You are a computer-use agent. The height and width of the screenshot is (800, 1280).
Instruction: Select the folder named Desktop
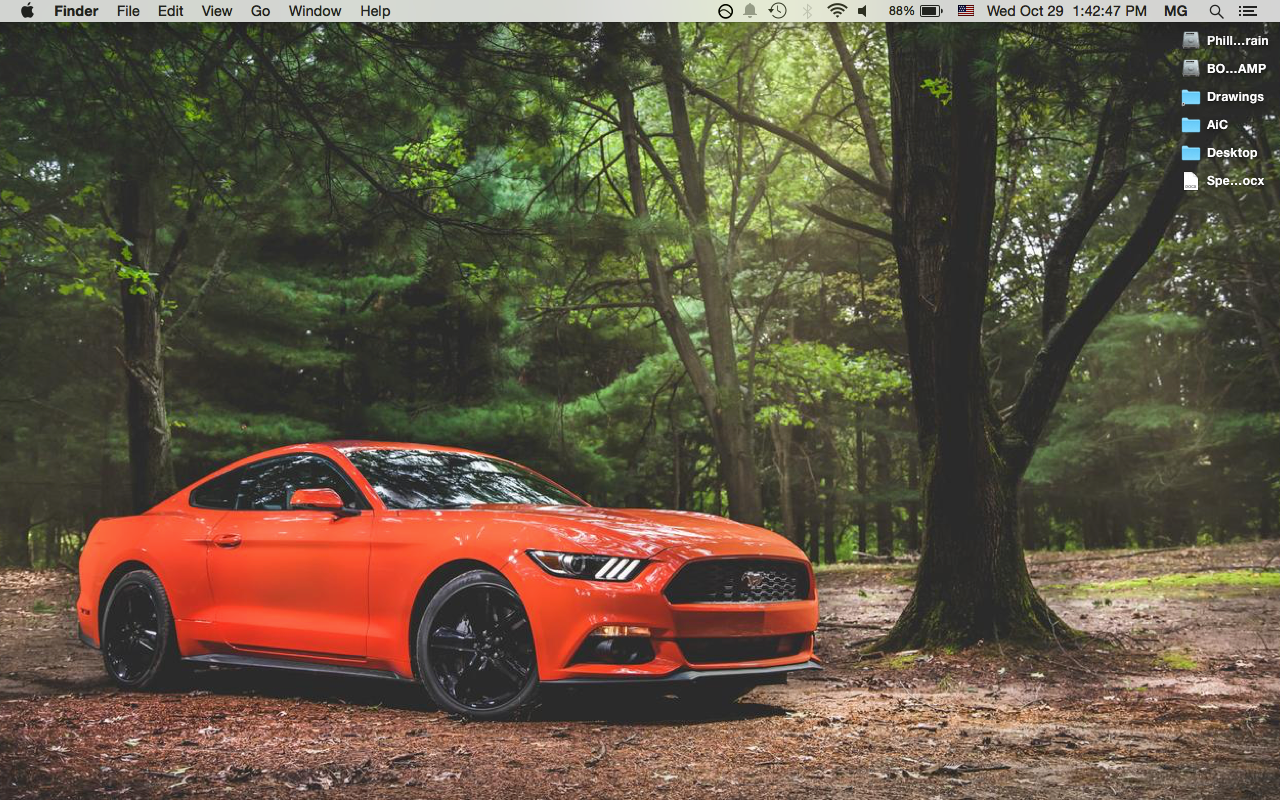coord(1220,153)
